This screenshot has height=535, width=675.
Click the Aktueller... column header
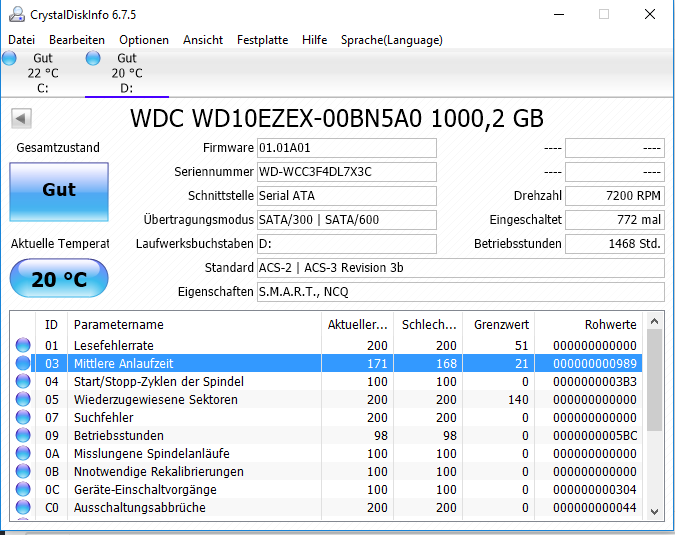tap(357, 325)
